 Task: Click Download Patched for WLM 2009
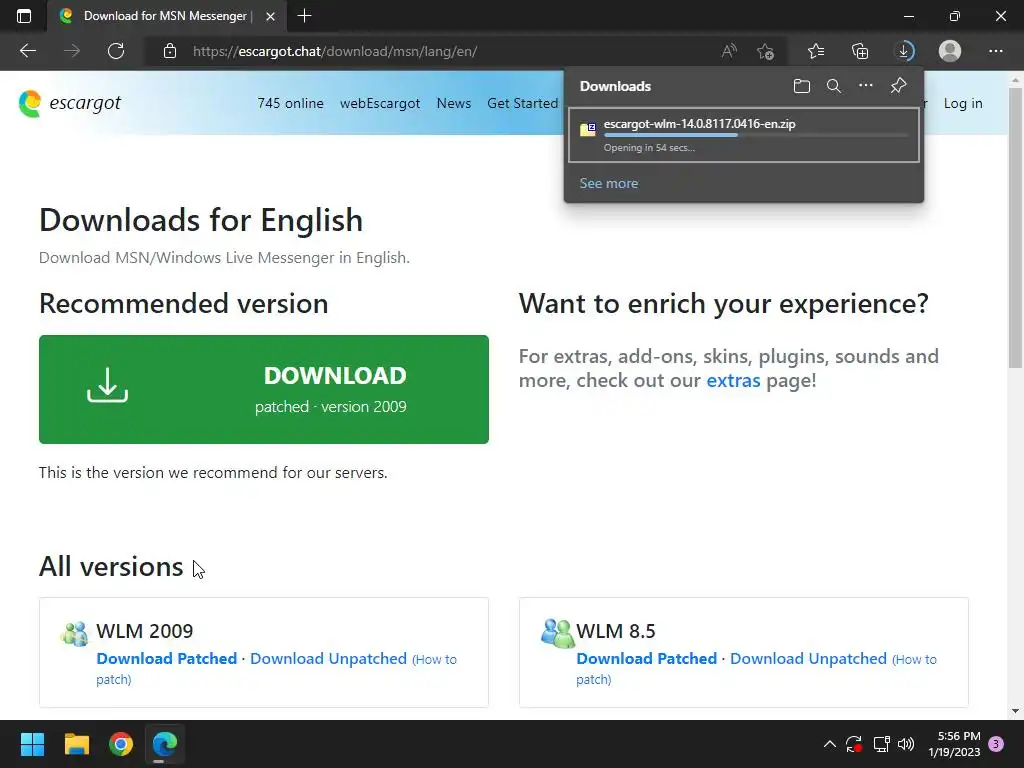[x=167, y=658]
